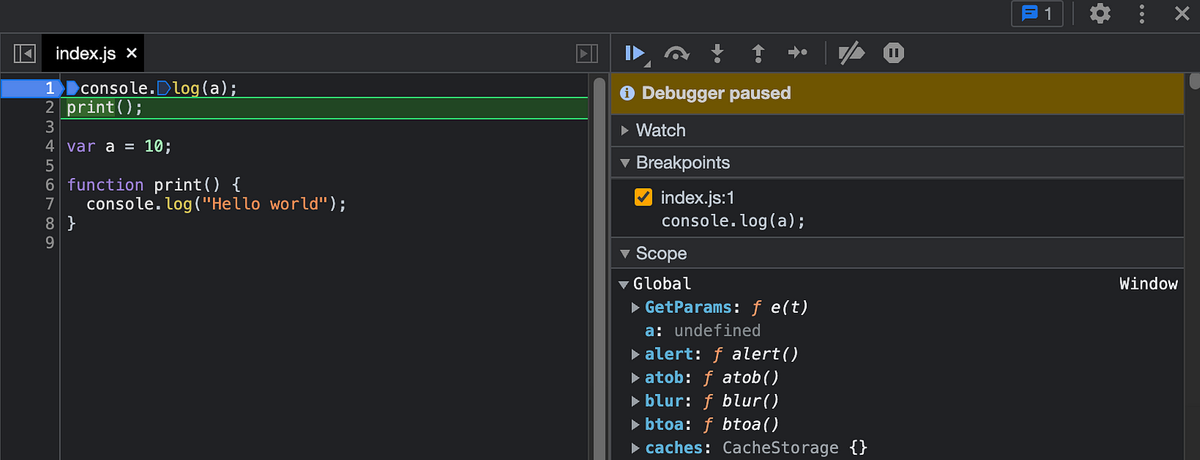Collapse the Global scope
The width and height of the screenshot is (1200, 460).
(623, 285)
